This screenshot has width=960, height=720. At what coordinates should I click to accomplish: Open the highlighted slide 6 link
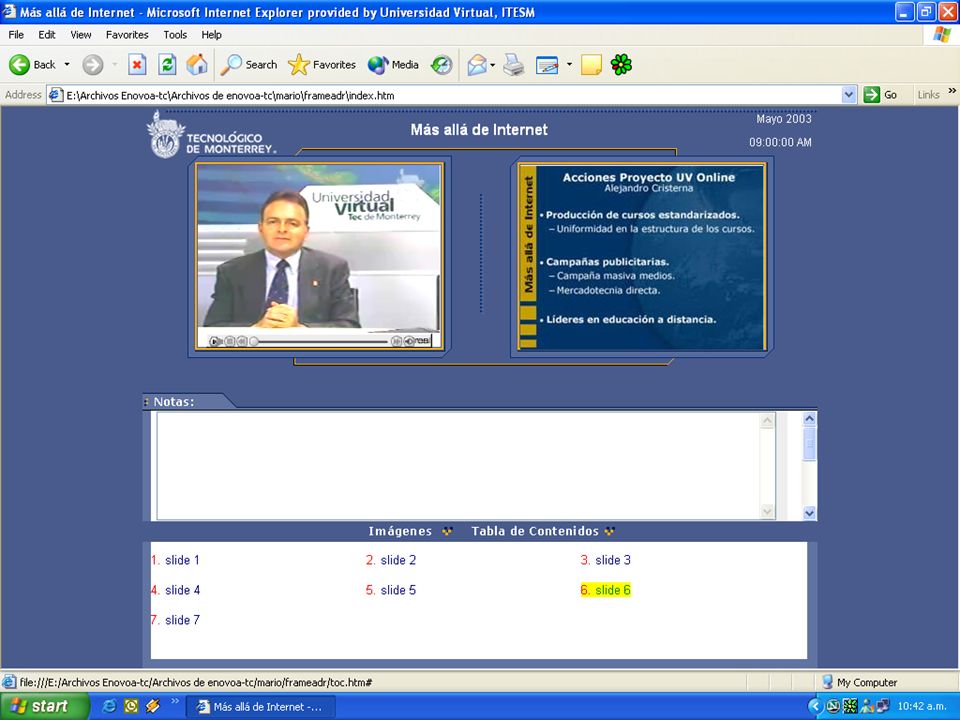[613, 590]
